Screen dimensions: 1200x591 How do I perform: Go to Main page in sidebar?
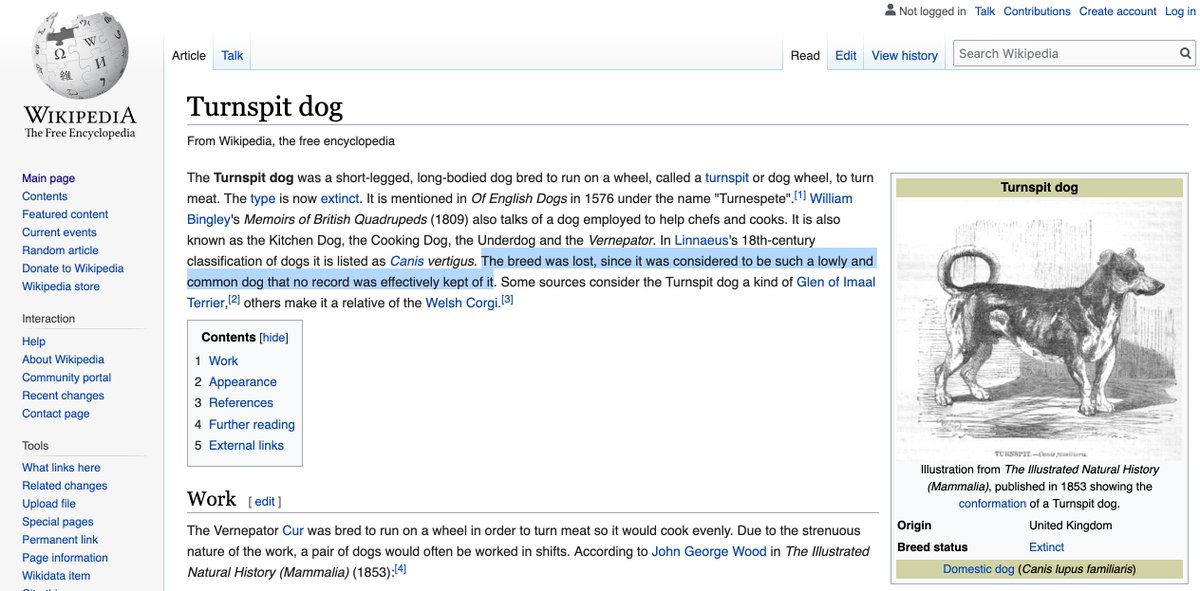pos(48,178)
